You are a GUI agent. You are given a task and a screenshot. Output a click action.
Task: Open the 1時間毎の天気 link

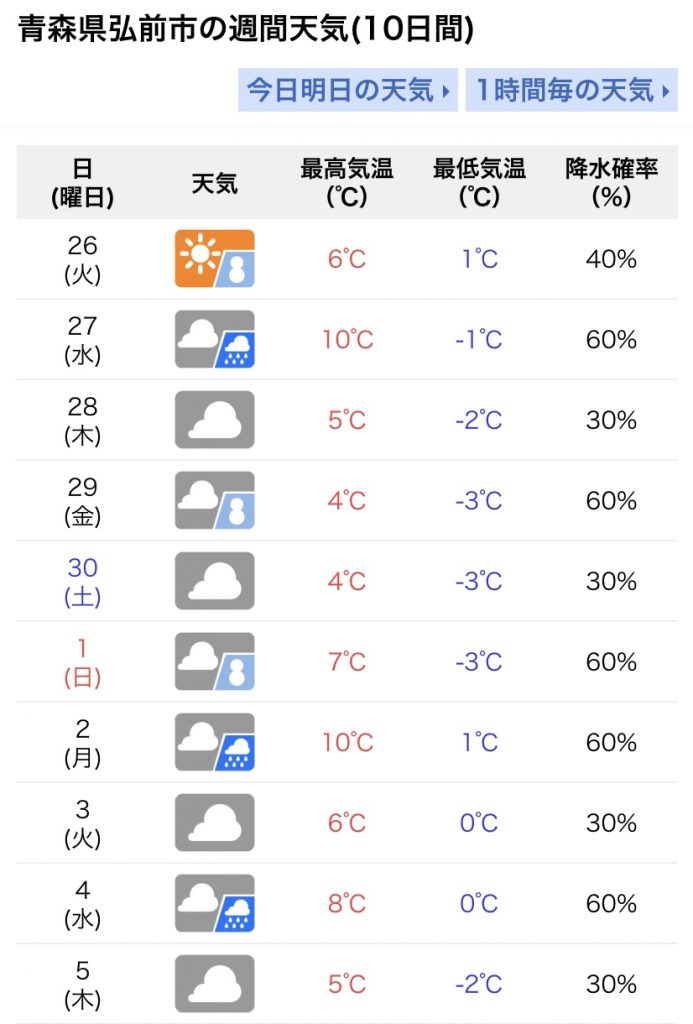(x=572, y=90)
